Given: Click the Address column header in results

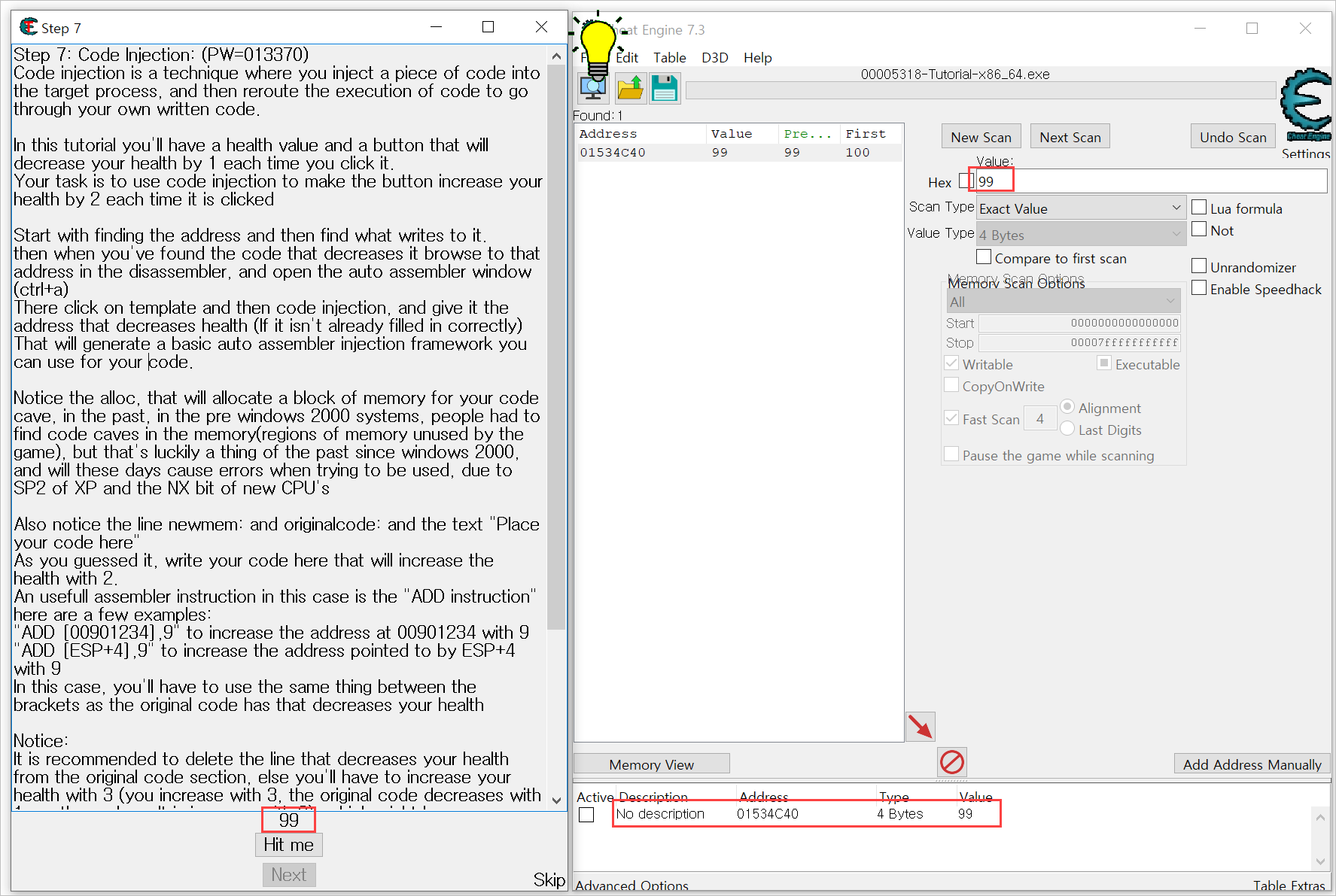Looking at the screenshot, I should 640,134.
